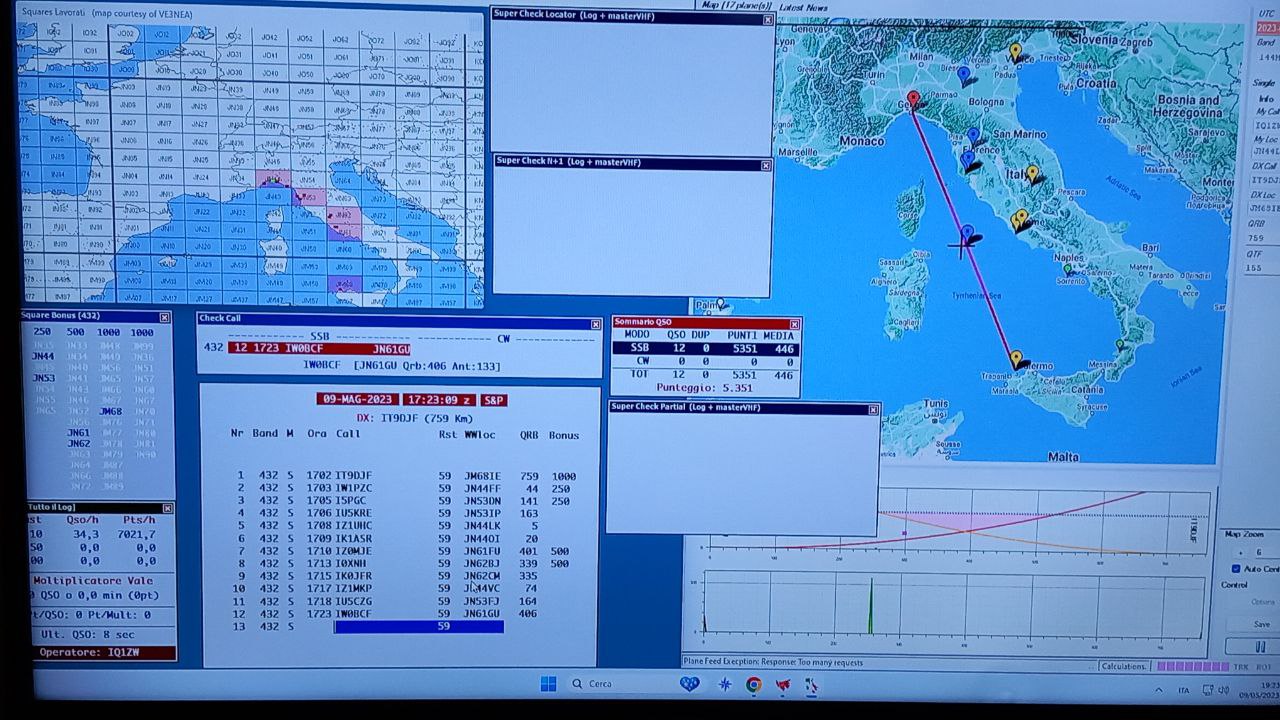Select log row 1 callsign IT9DJF

coord(353,476)
